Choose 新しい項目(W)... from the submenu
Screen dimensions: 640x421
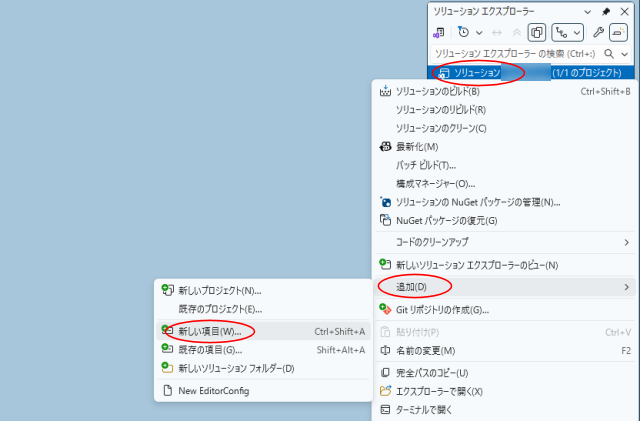pos(210,331)
